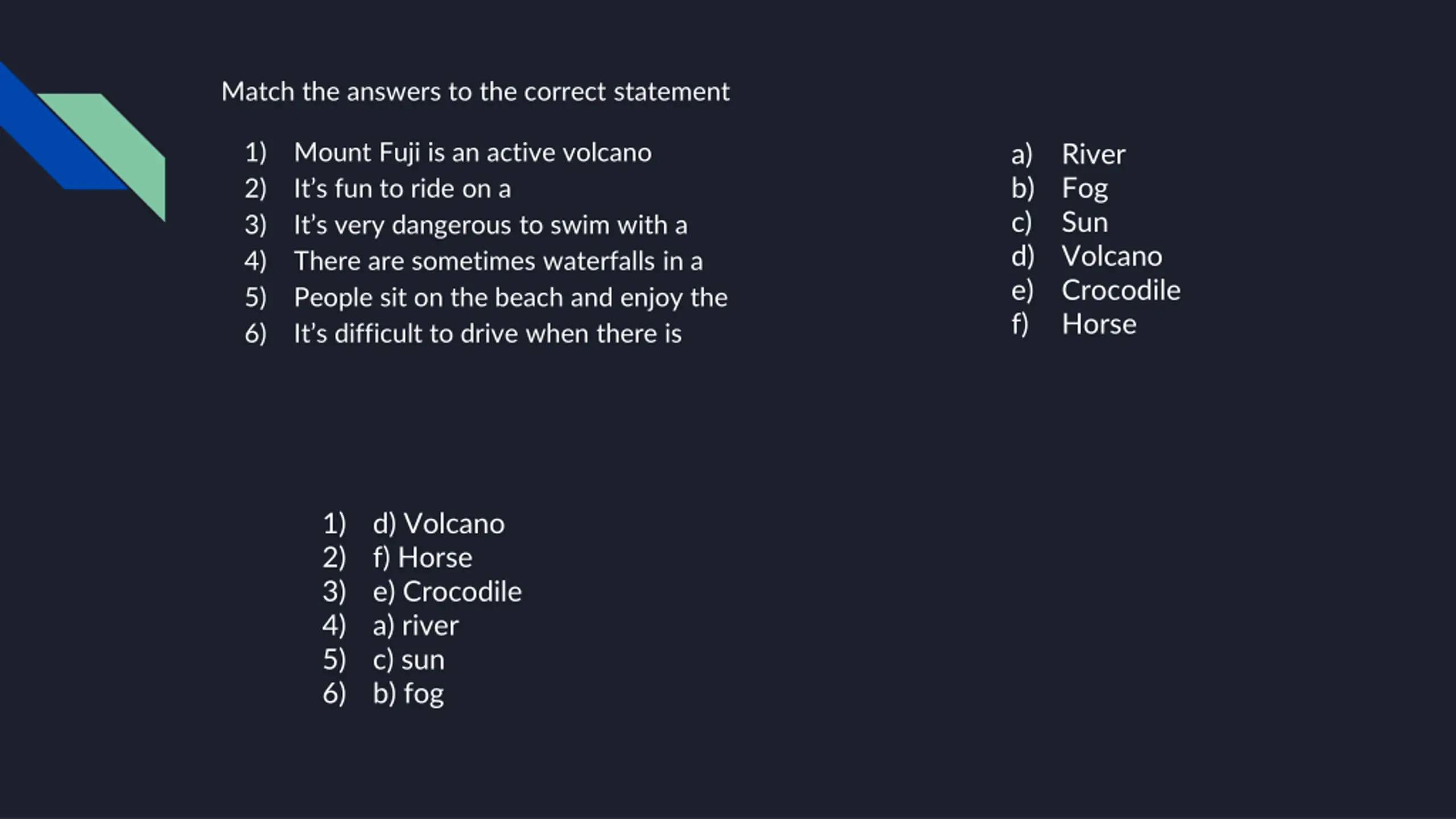Choose option d) Volcano in options list
Image resolution: width=1456 pixels, height=819 pixels.
pos(1111,257)
